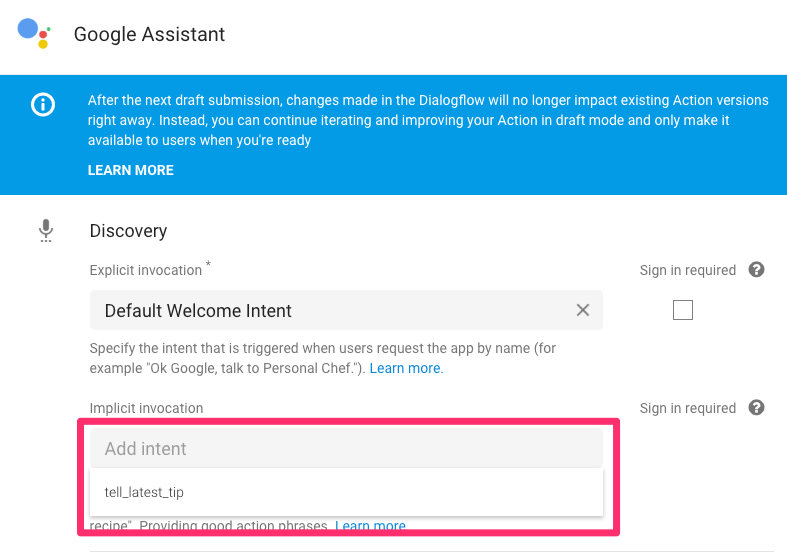The height and width of the screenshot is (554, 787).
Task: Open Learn more link below action phrases text
Action: pos(370,526)
